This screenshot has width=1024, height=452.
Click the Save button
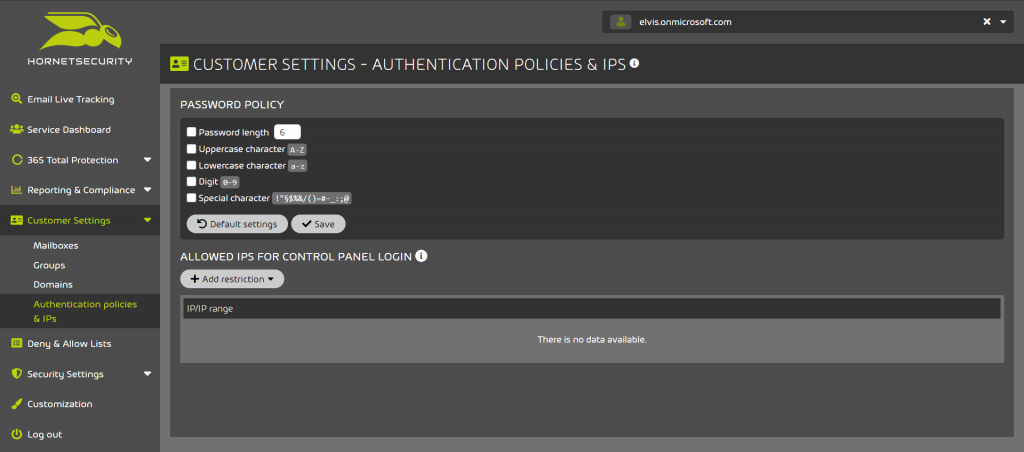pos(318,224)
